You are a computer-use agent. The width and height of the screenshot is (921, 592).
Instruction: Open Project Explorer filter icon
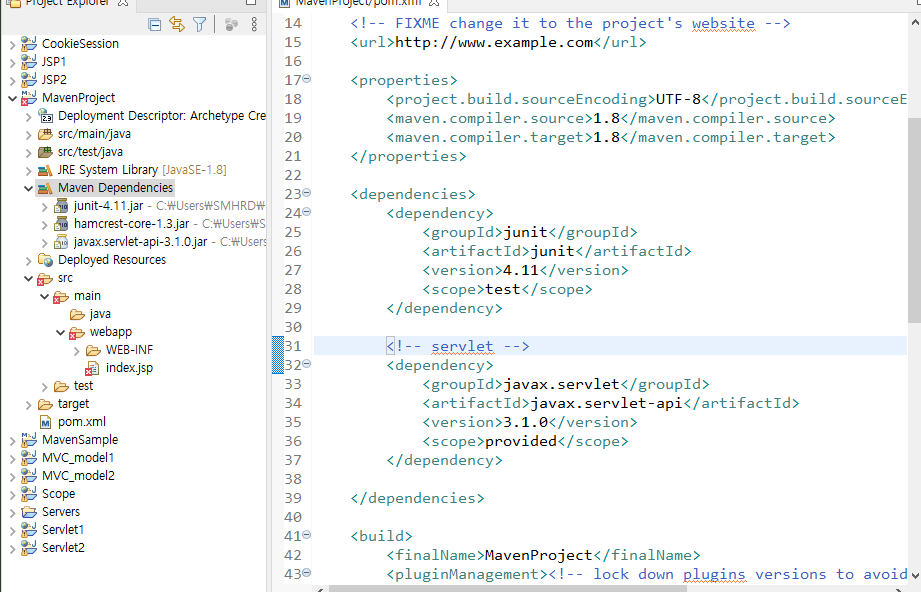pyautogui.click(x=200, y=24)
